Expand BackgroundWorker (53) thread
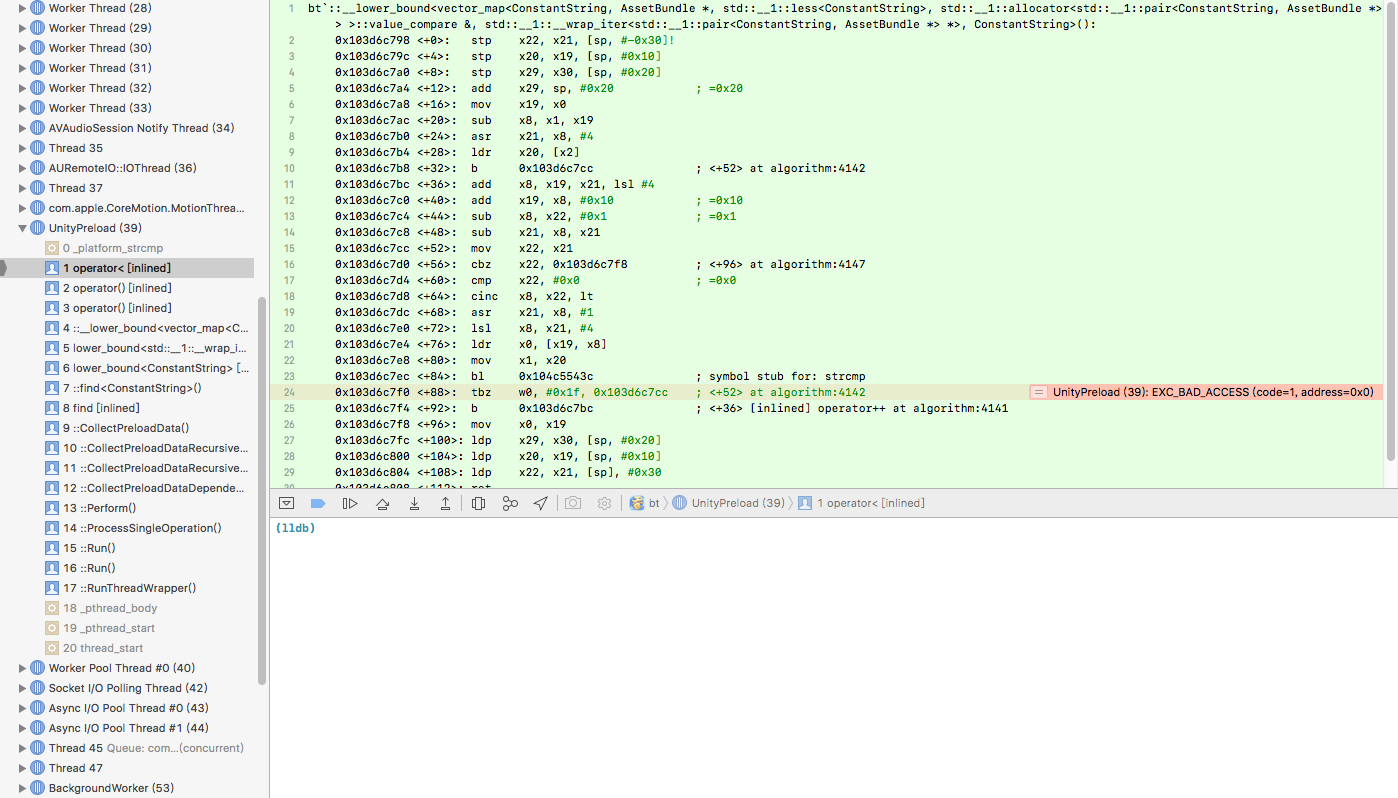The image size is (1398, 798). tap(22, 788)
